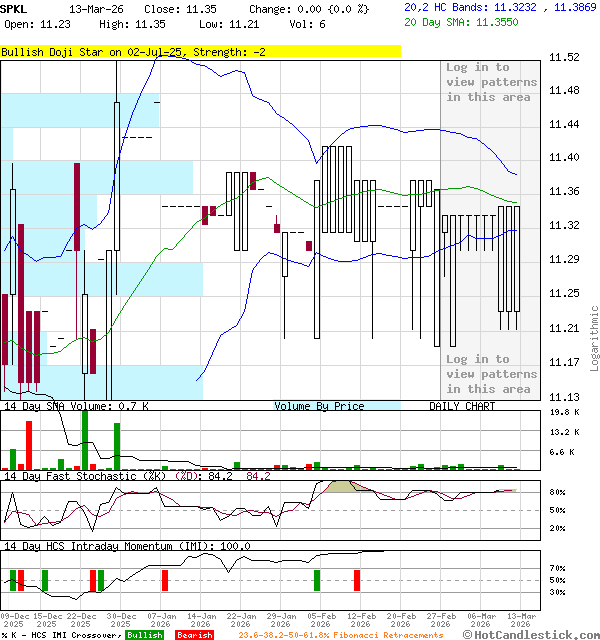Click the green Bullish legend badge
The height and width of the screenshot is (640, 600).
145,635
